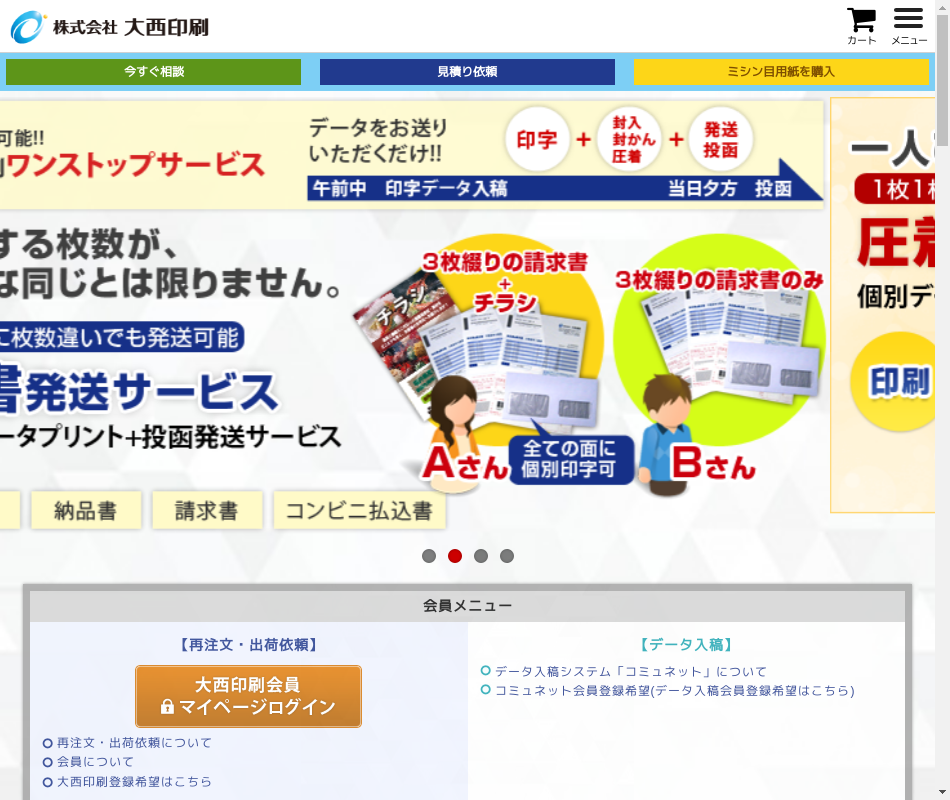Viewport: 950px width, 800px height.
Task: Select the first carousel dot
Action: [429, 556]
